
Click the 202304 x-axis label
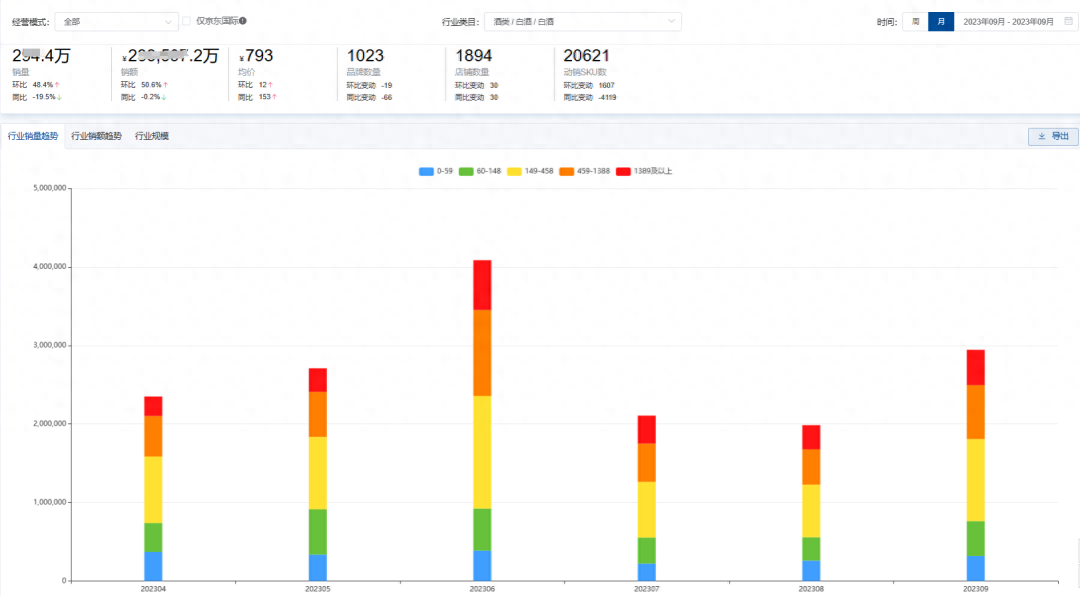153,589
